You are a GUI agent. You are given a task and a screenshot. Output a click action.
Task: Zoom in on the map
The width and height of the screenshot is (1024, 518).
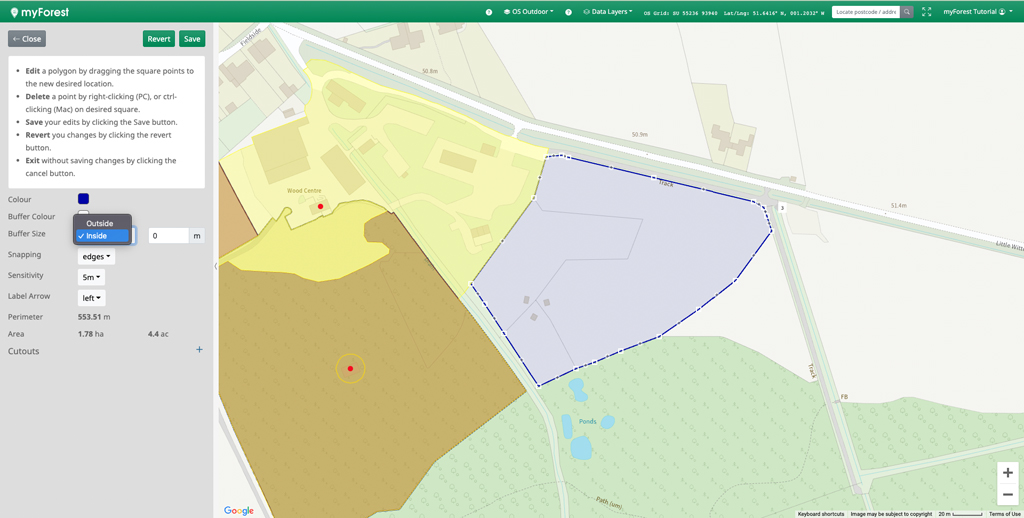pos(1007,472)
